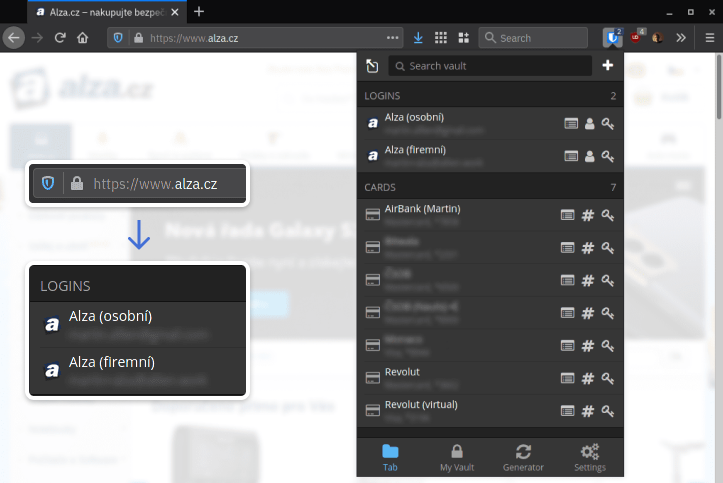Reload the current page

click(x=60, y=38)
